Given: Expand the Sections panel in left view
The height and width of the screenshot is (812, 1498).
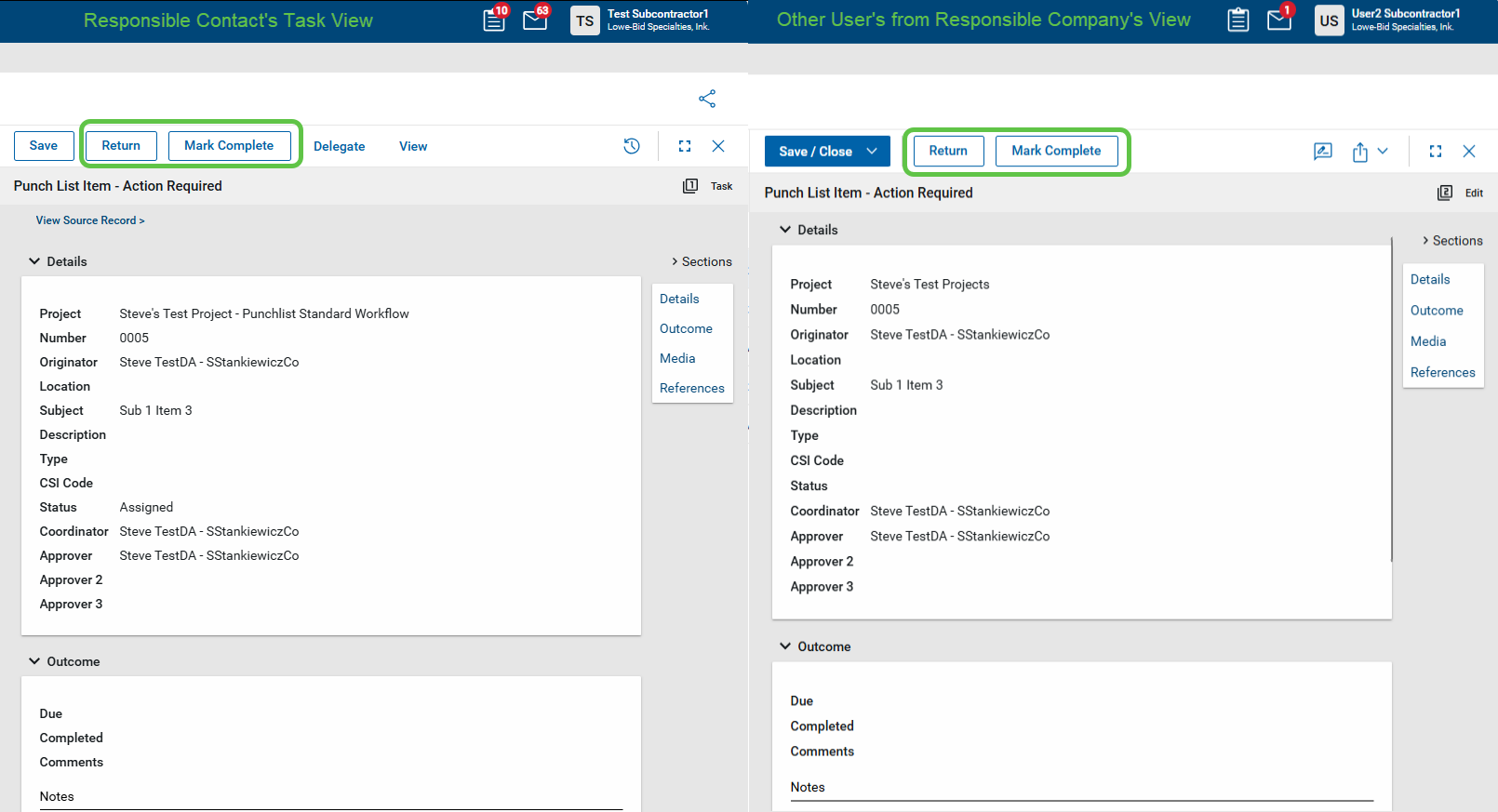Looking at the screenshot, I should pos(702,261).
